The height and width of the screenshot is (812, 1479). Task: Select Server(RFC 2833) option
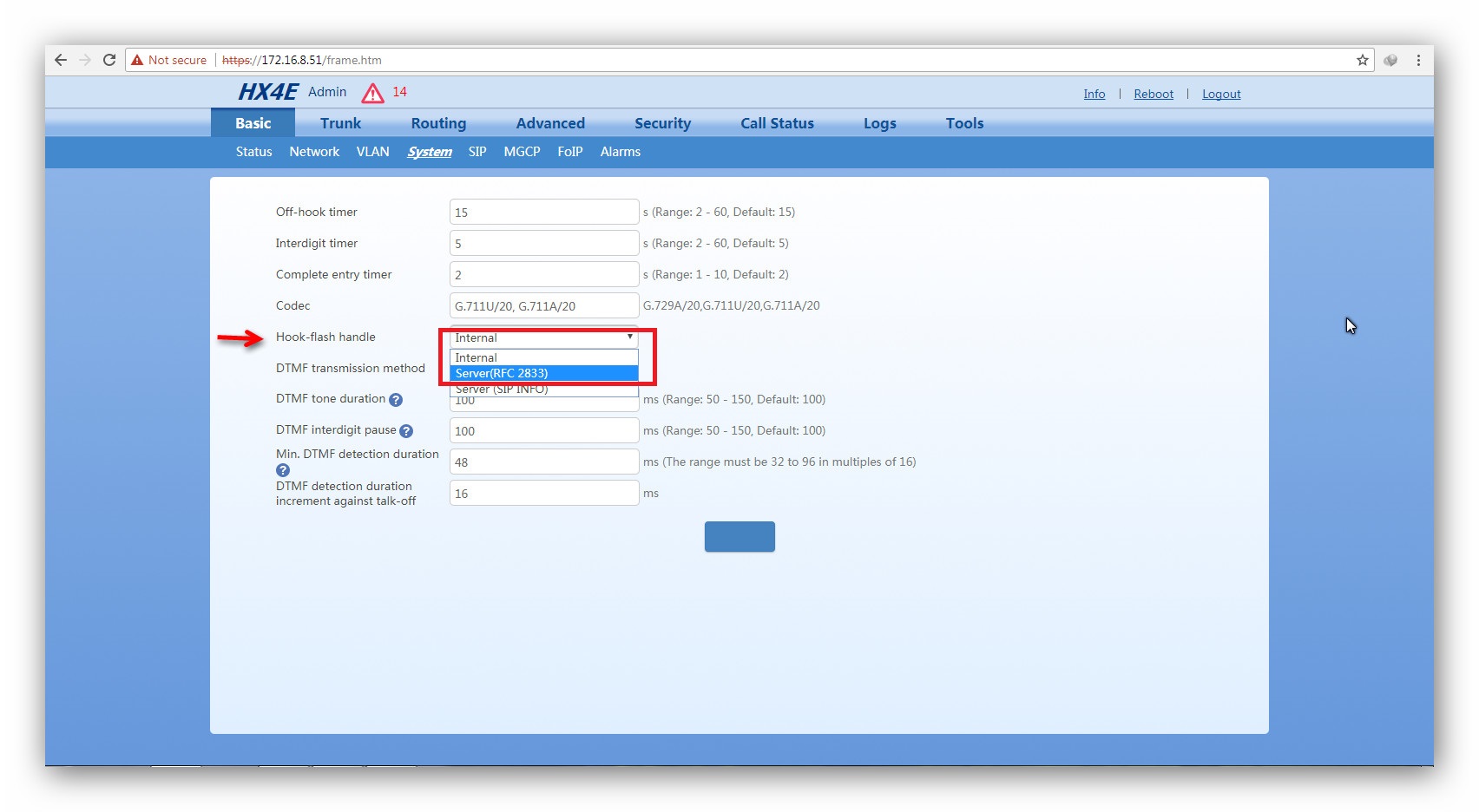543,374
